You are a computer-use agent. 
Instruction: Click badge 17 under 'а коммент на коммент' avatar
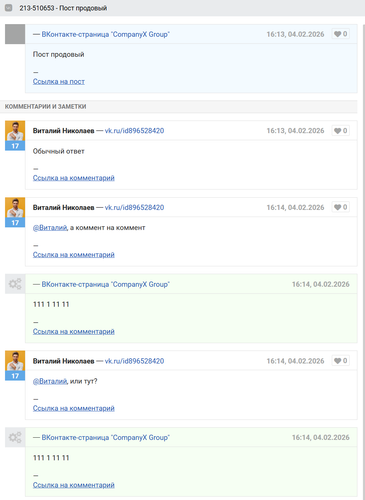pos(15,223)
